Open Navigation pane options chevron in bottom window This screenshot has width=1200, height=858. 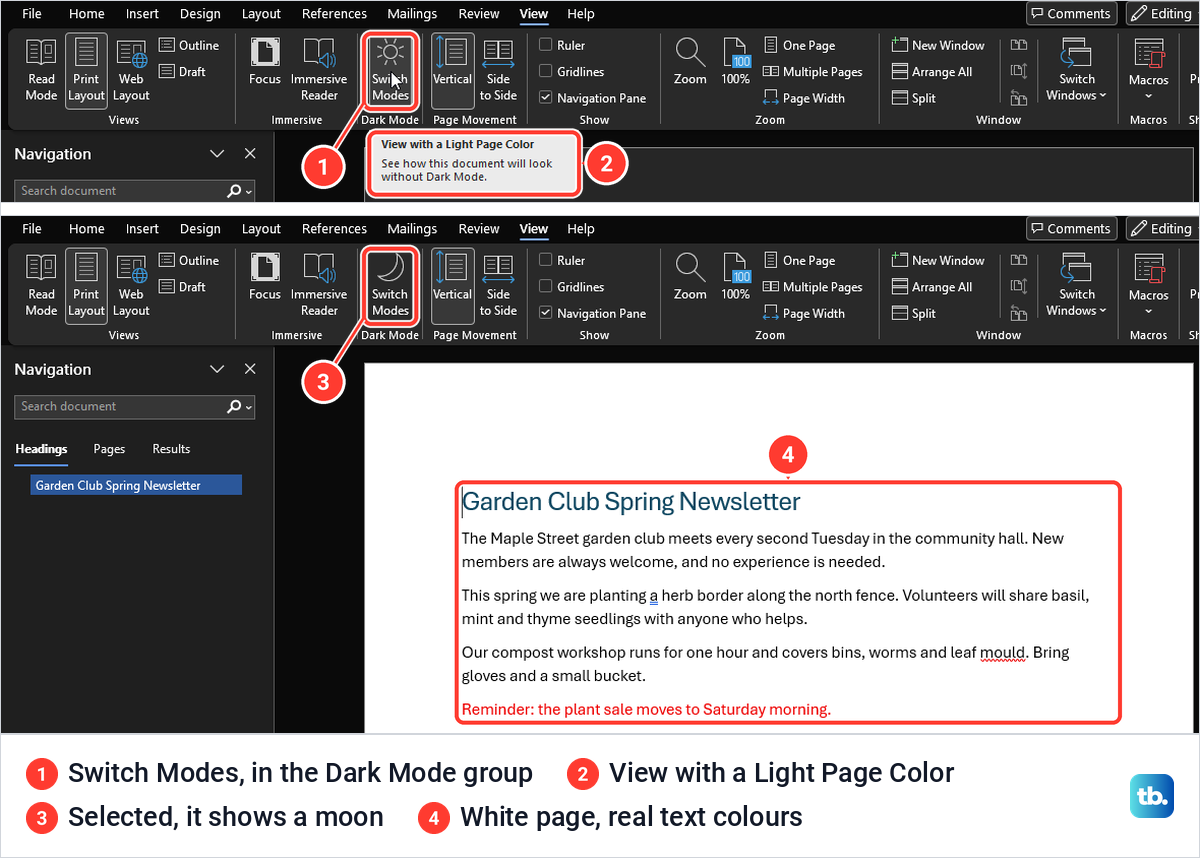coord(217,369)
